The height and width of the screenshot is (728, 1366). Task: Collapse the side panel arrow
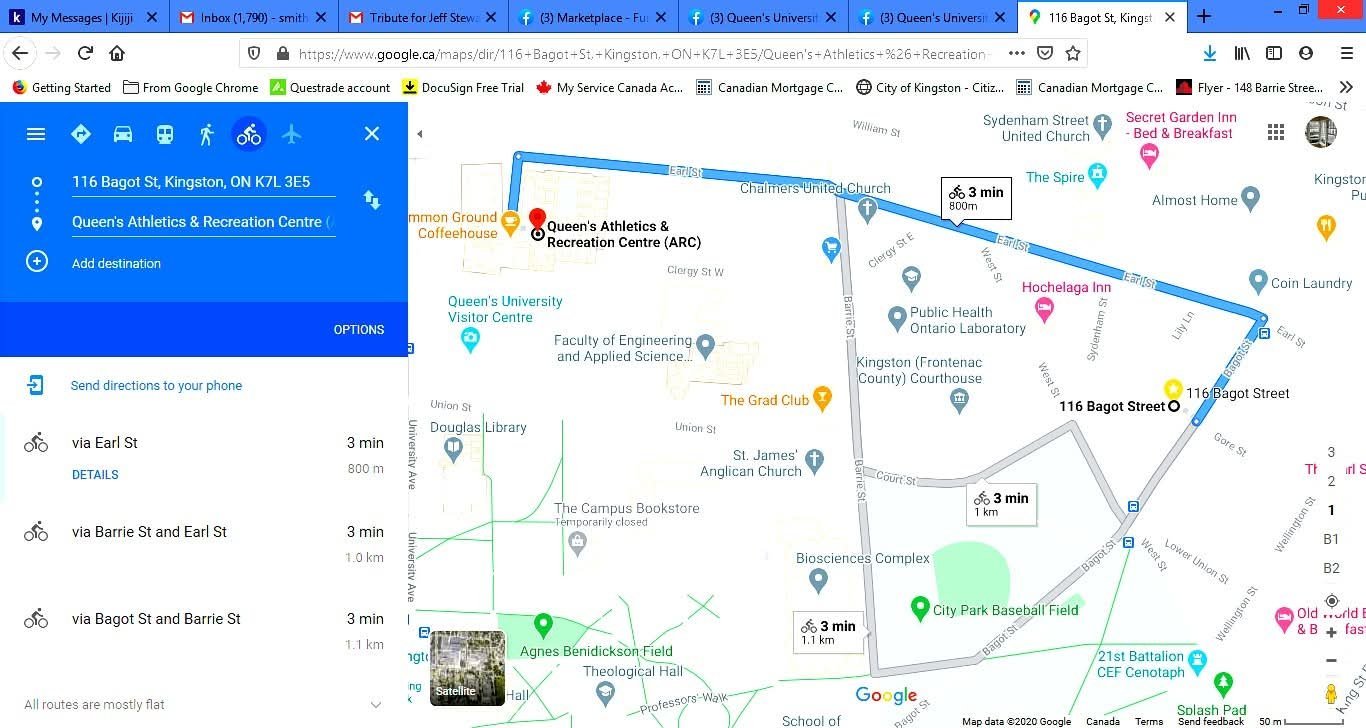click(419, 134)
